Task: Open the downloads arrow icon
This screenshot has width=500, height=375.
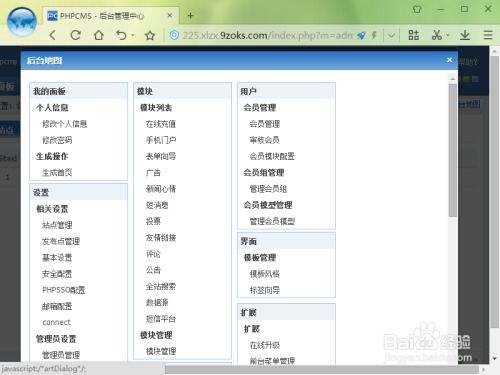Action: (465, 35)
